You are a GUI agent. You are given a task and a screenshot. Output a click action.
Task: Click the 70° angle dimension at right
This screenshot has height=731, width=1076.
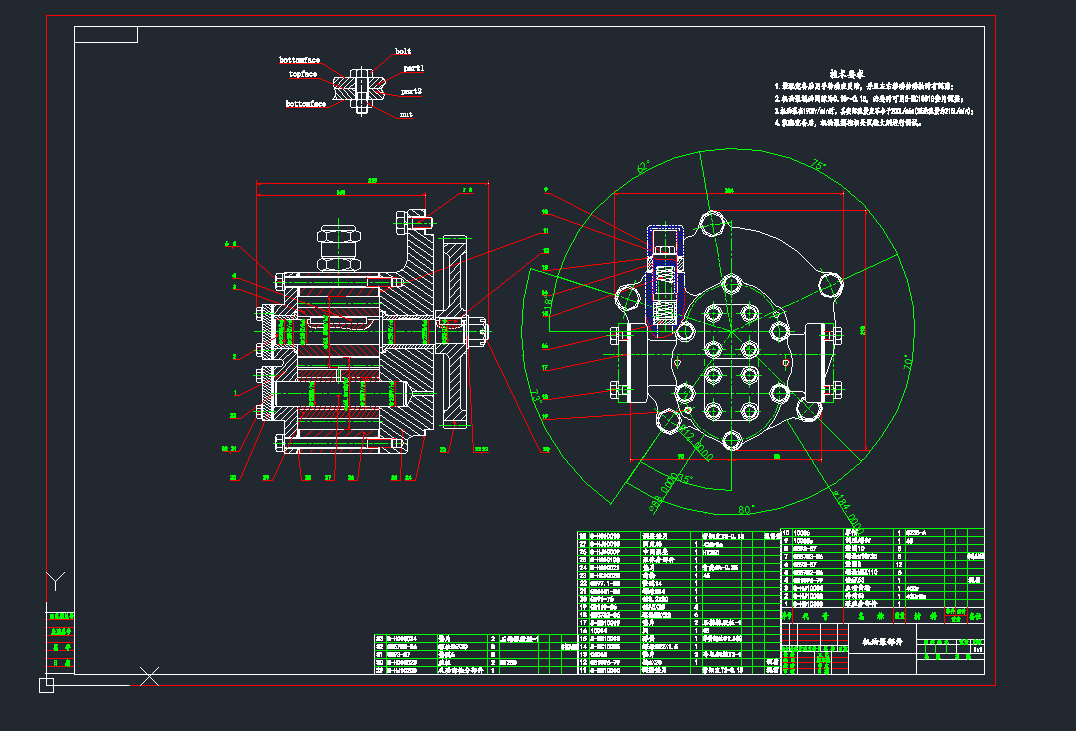(x=906, y=360)
